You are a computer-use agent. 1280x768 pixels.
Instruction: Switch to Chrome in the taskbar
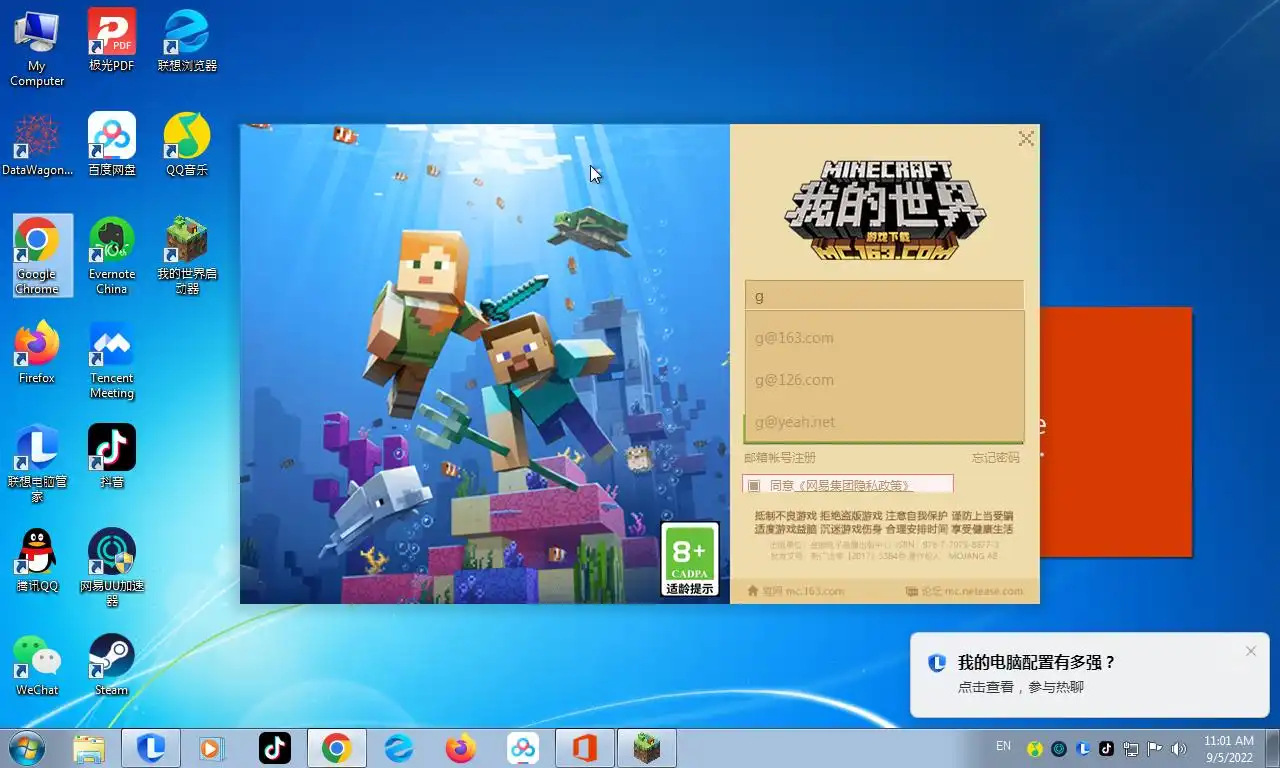[x=336, y=748]
